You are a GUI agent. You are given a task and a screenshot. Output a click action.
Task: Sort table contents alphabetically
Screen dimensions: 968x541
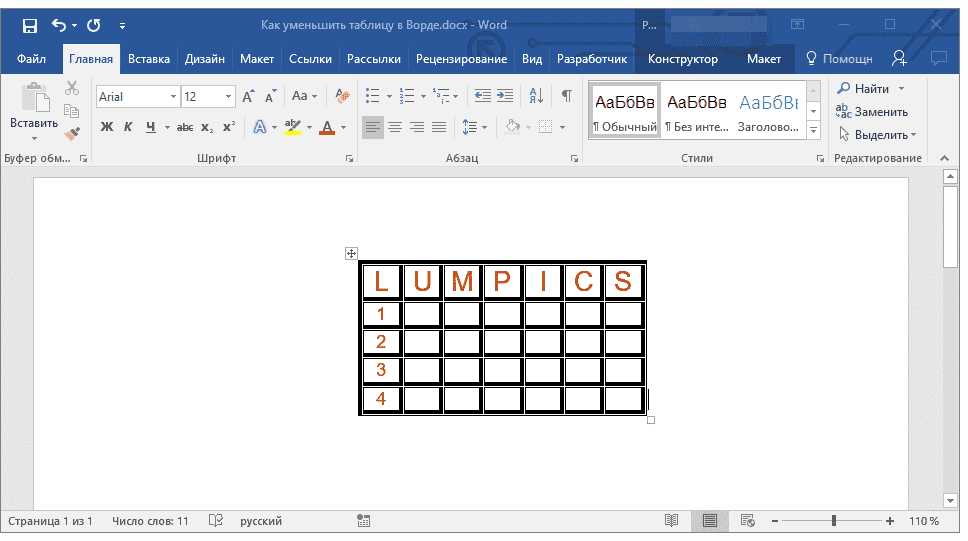coord(536,96)
